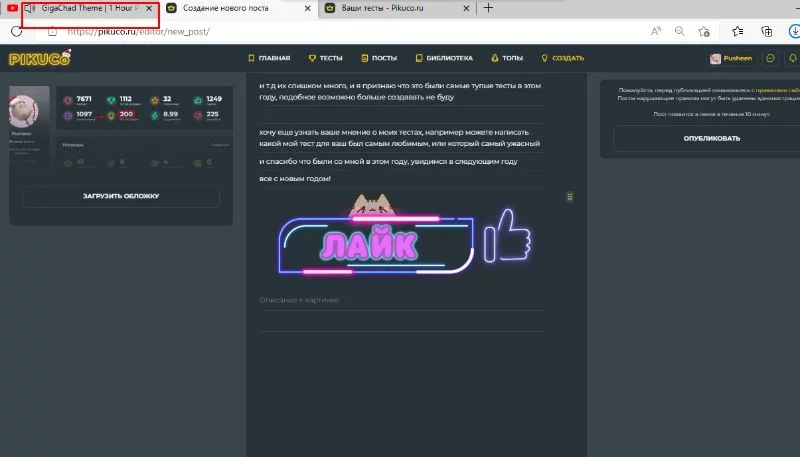The image size is (800, 457).
Task: Open the notifications bell icon
Action: pos(793,58)
